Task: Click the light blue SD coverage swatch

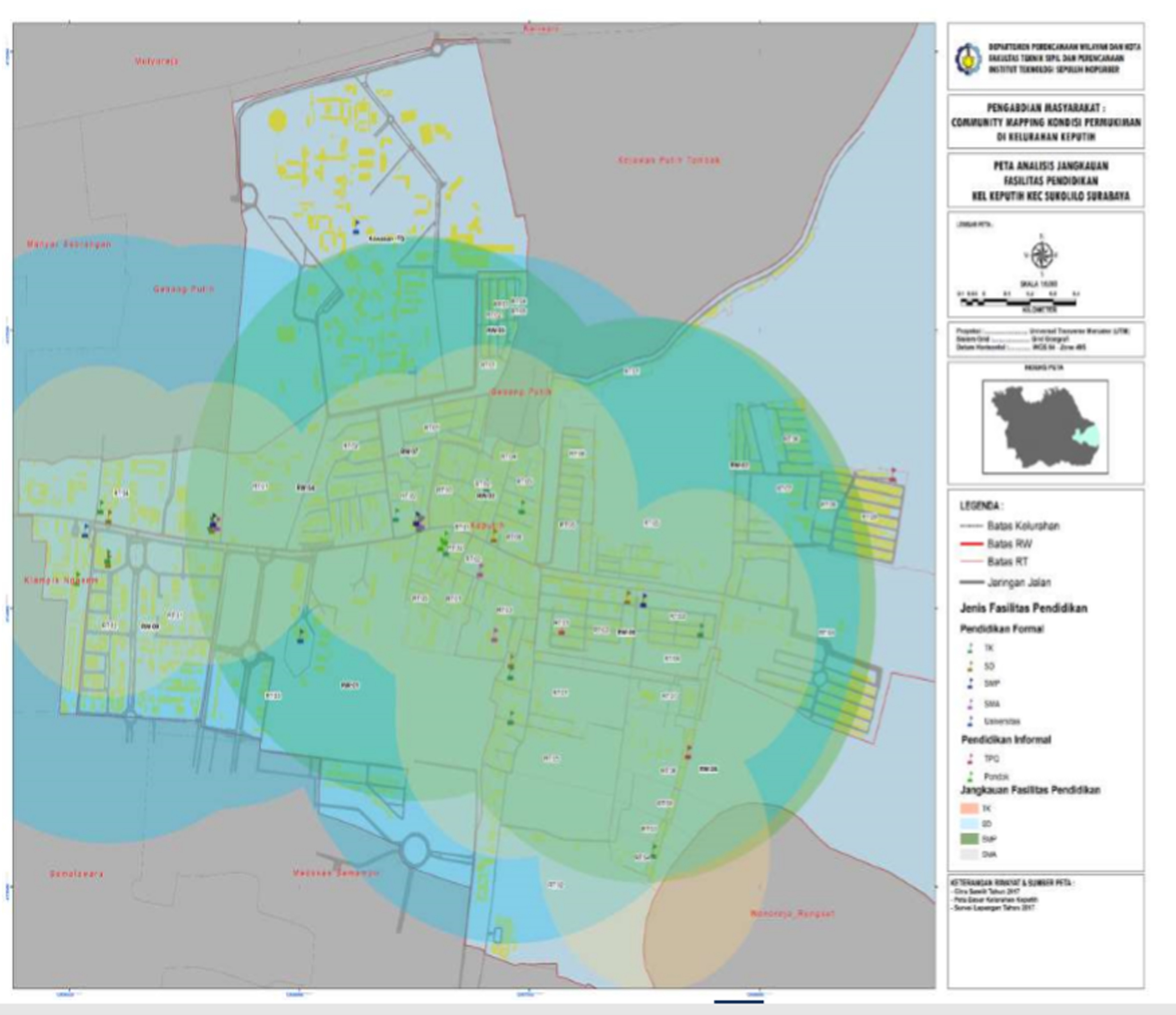Action: point(970,824)
